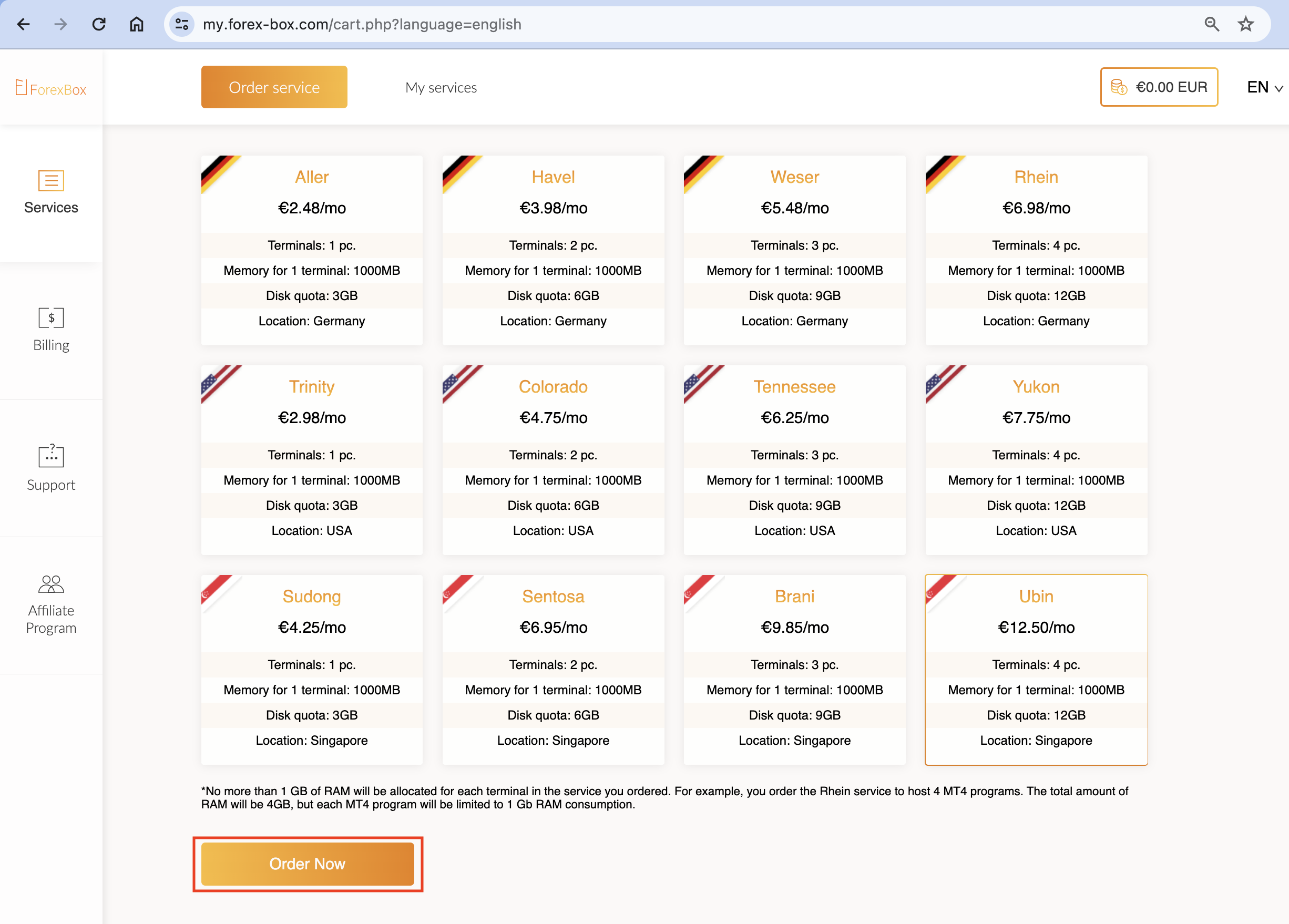Click the browser reload icon
Viewport: 1289px width, 924px height.
pos(99,24)
